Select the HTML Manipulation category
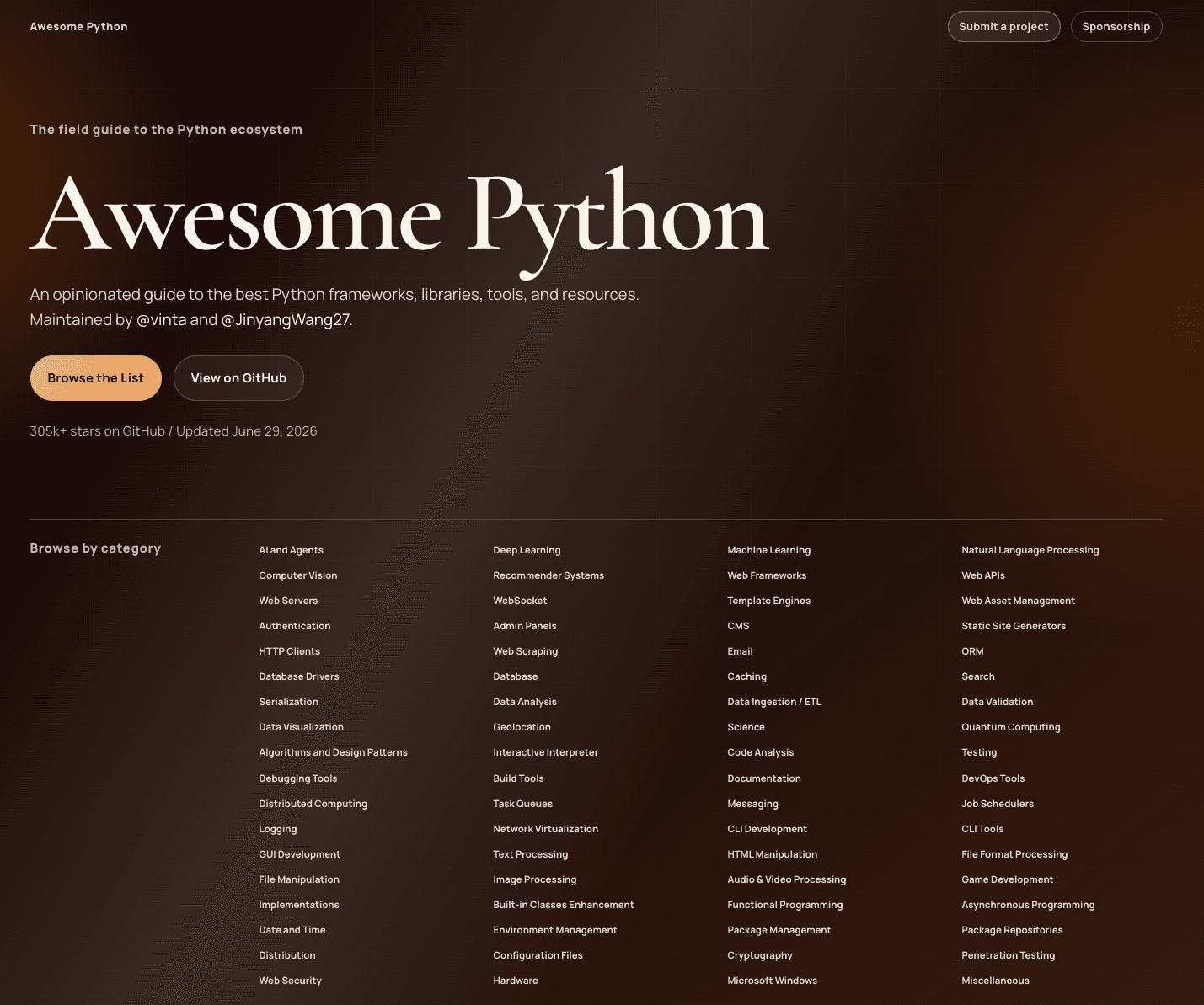 772,854
